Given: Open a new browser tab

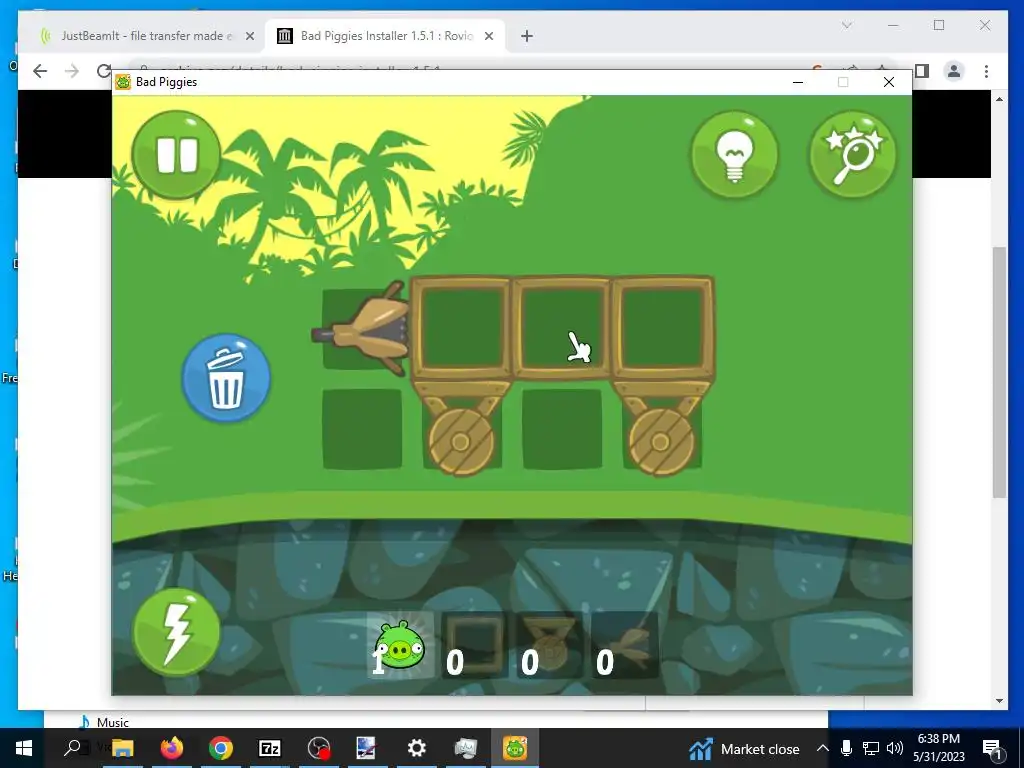Looking at the screenshot, I should [x=527, y=36].
